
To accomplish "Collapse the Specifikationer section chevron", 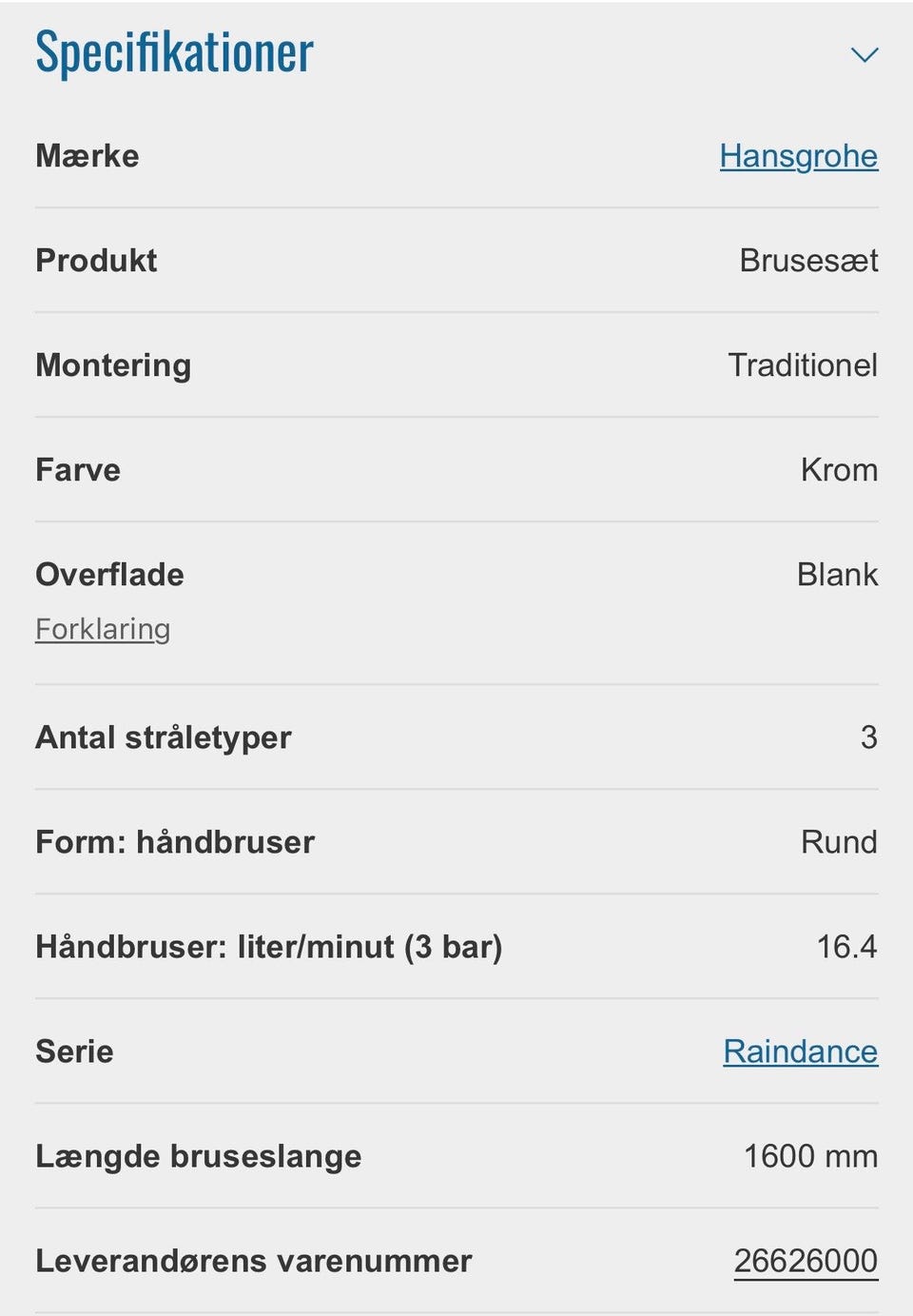I will [x=864, y=55].
